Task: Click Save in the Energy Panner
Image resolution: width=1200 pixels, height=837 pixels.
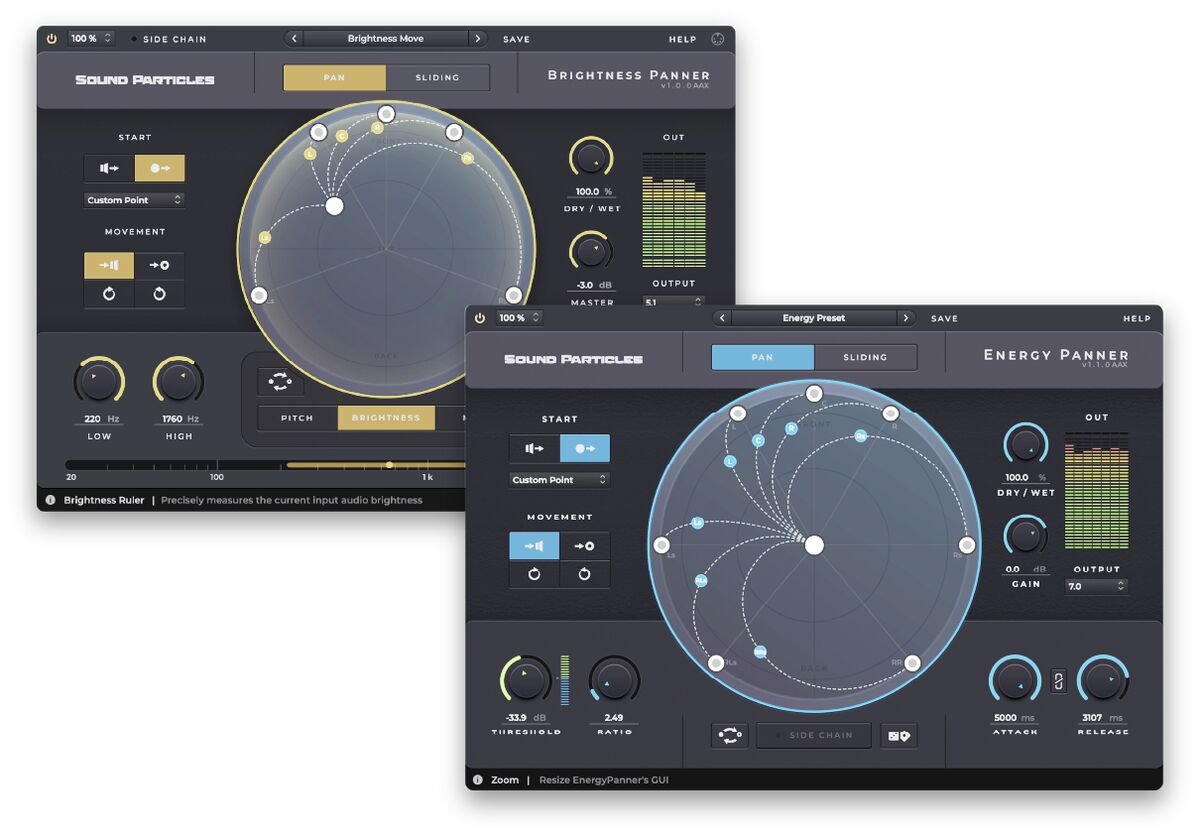Action: tap(944, 318)
